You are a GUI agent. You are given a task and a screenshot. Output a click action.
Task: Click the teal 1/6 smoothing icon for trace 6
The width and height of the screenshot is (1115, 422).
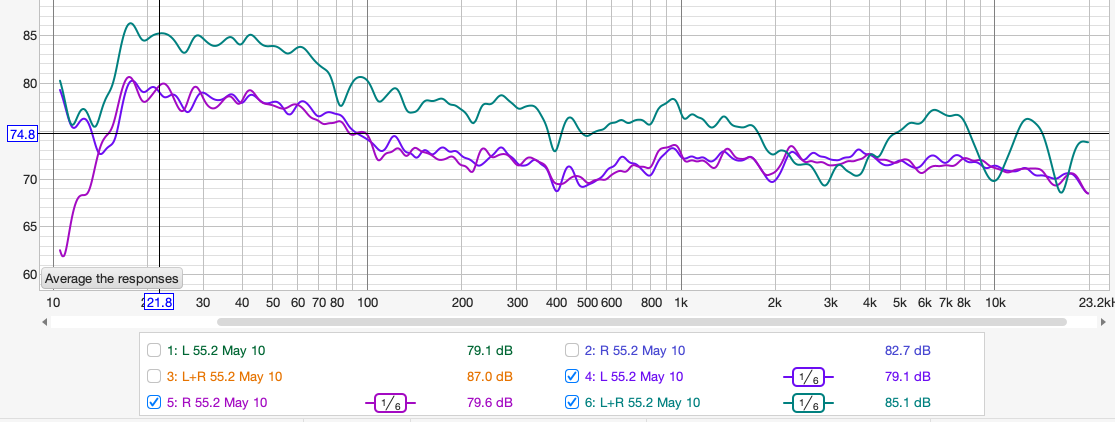click(x=808, y=403)
